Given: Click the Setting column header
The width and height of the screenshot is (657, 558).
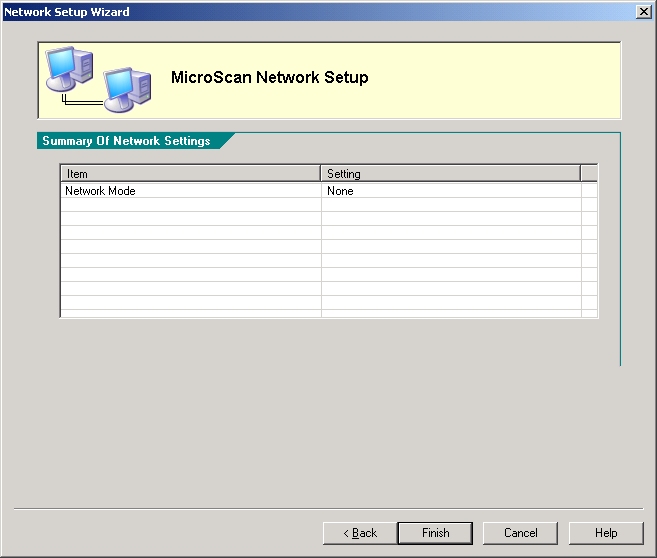Looking at the screenshot, I should pos(450,173).
